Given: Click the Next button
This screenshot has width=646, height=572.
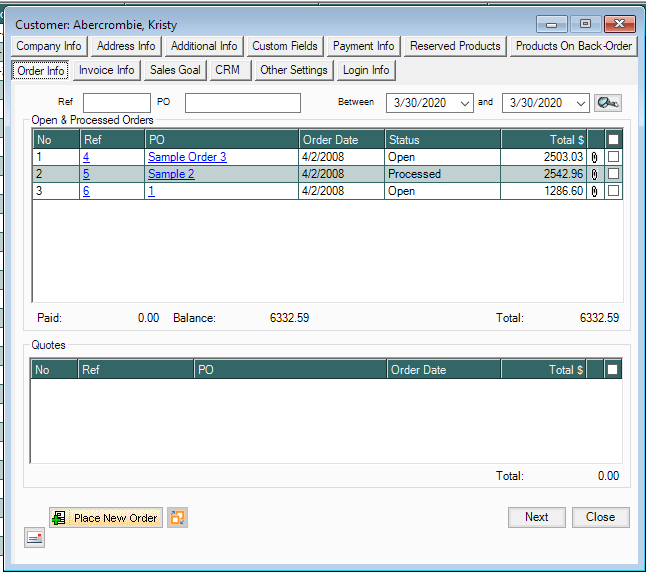Looking at the screenshot, I should tap(536, 517).
